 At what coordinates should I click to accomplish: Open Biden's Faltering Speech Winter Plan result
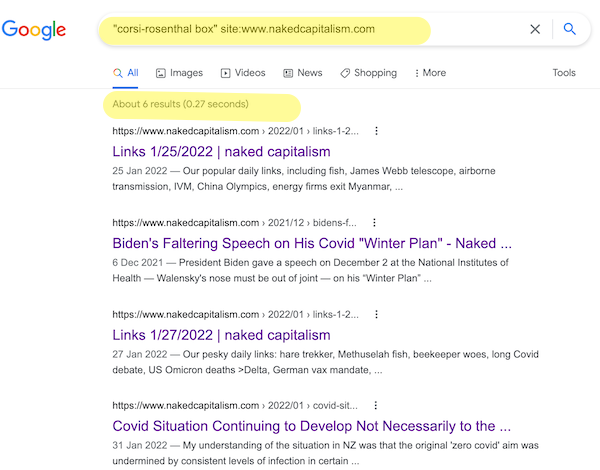[x=312, y=243]
